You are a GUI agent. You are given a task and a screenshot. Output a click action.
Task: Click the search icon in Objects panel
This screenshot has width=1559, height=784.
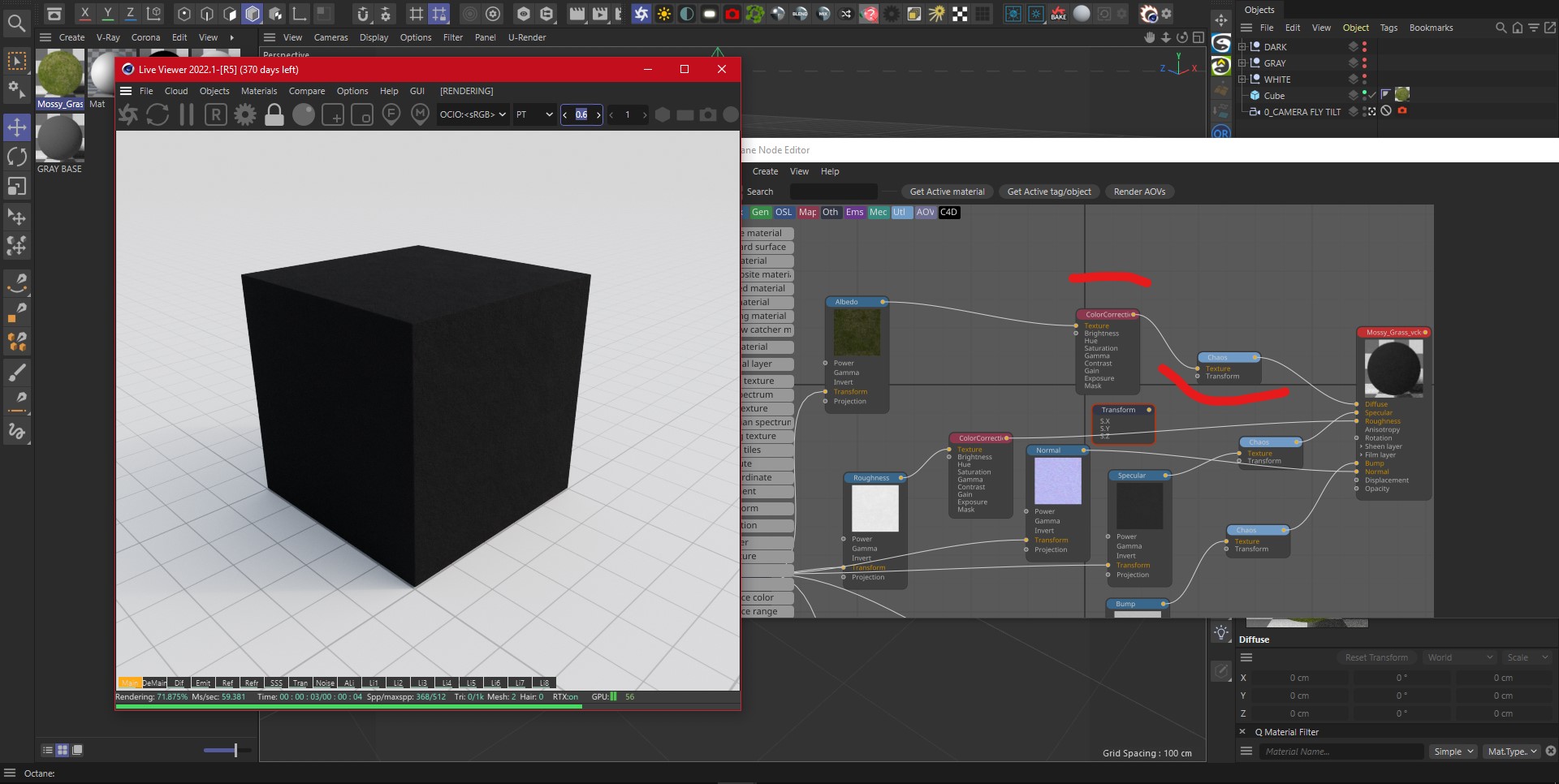pyautogui.click(x=1501, y=28)
